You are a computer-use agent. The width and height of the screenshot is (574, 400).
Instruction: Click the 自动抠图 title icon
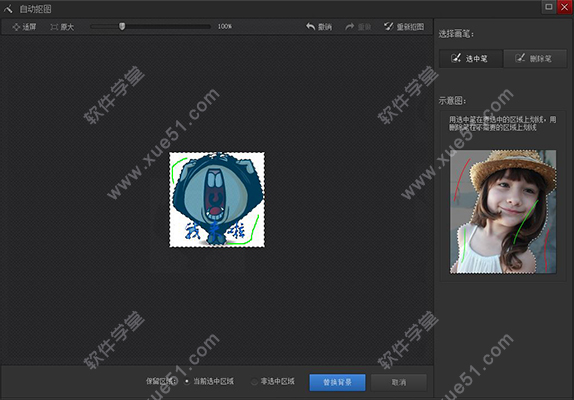(x=8, y=9)
